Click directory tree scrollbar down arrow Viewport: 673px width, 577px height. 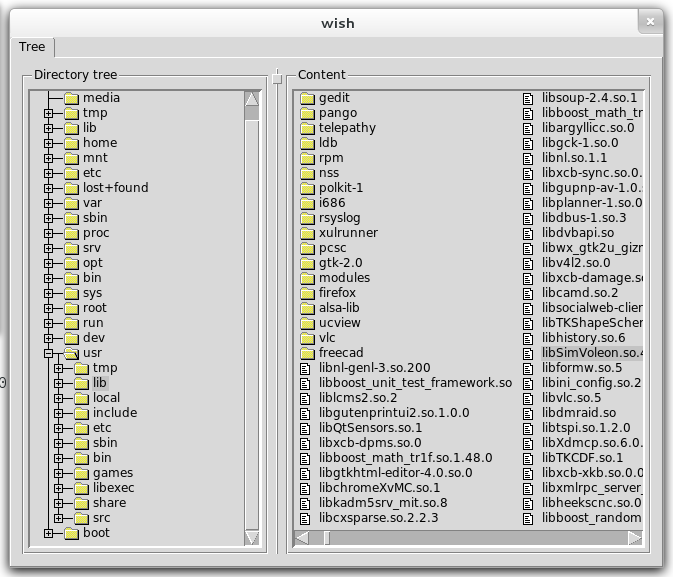click(x=252, y=538)
